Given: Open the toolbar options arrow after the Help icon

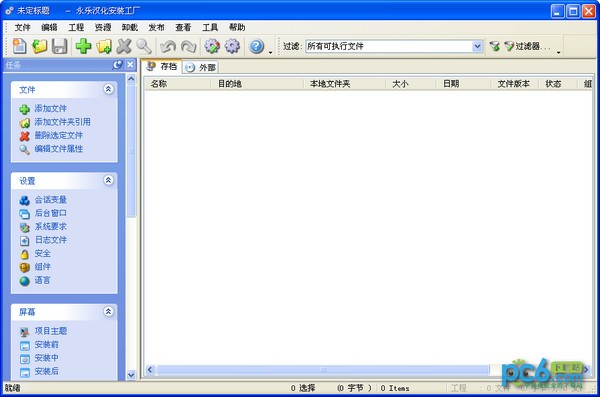Looking at the screenshot, I should (271, 52).
